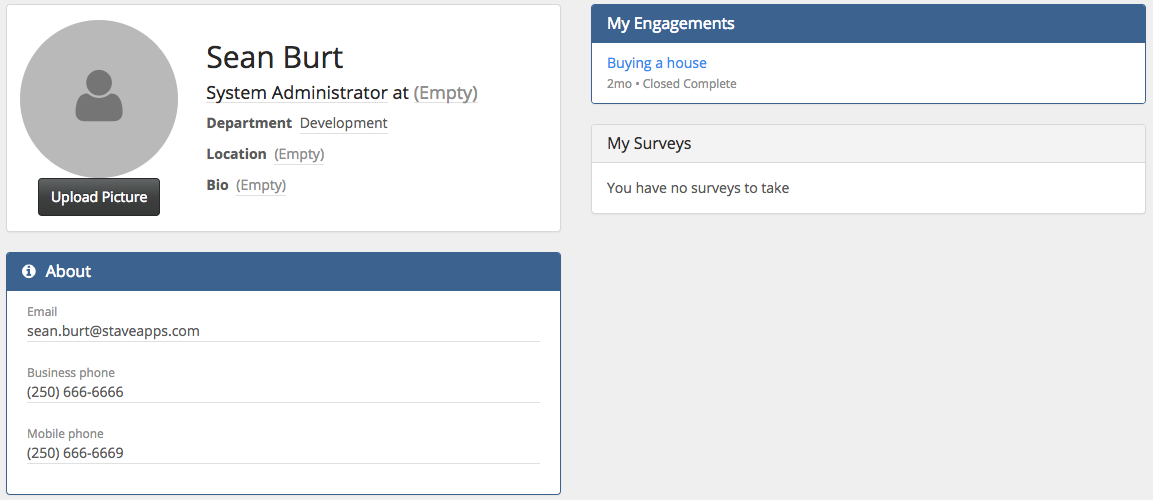Viewport: 1153px width, 500px height.
Task: Set the empty Location value
Action: 299,154
